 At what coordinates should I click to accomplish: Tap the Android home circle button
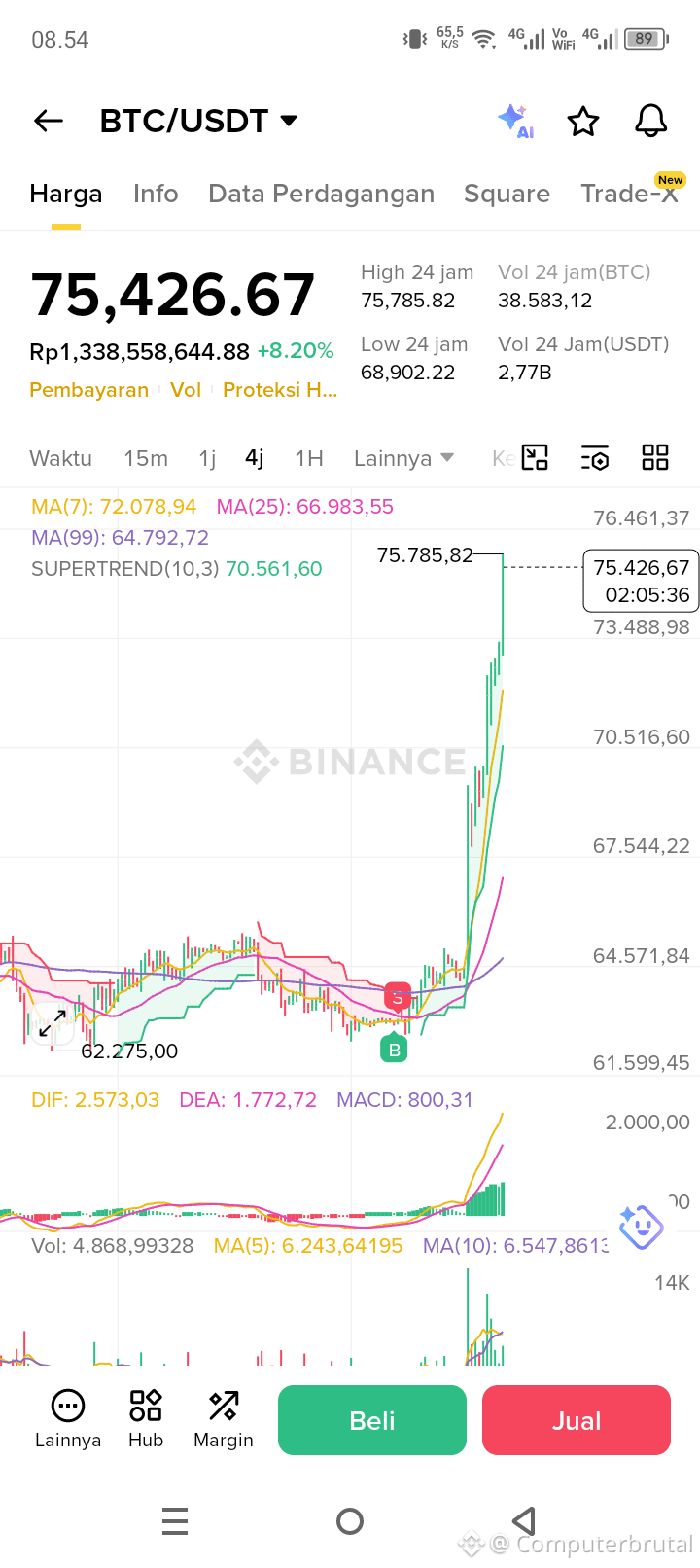tap(350, 1520)
